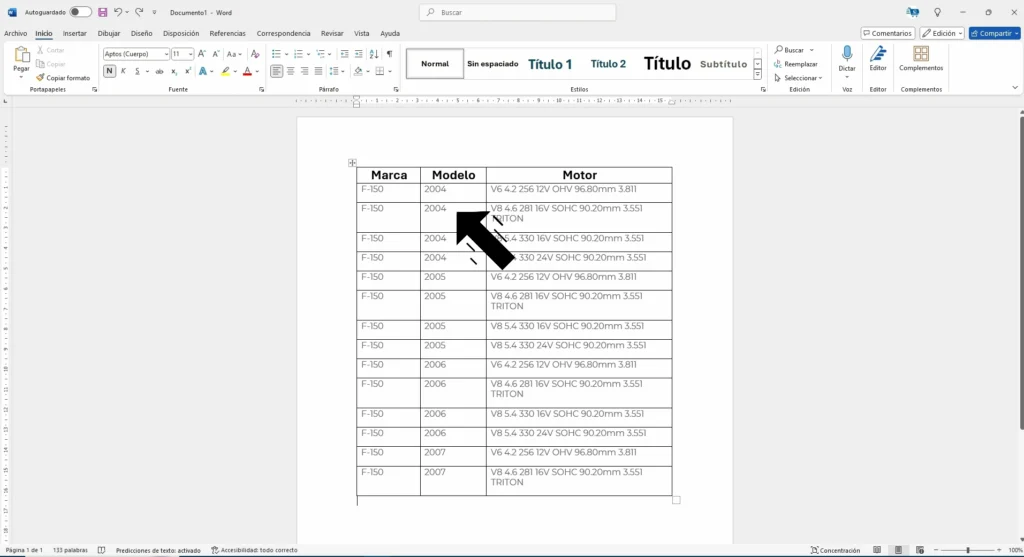Image resolution: width=1024 pixels, height=557 pixels.
Task: Sort the selection alphabetically
Action: click(x=374, y=54)
